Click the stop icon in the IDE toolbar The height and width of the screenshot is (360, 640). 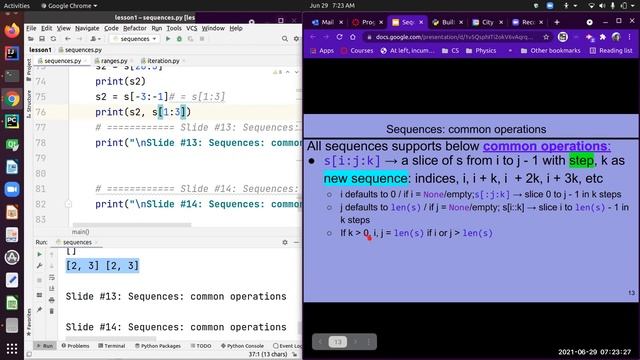tap(202, 39)
